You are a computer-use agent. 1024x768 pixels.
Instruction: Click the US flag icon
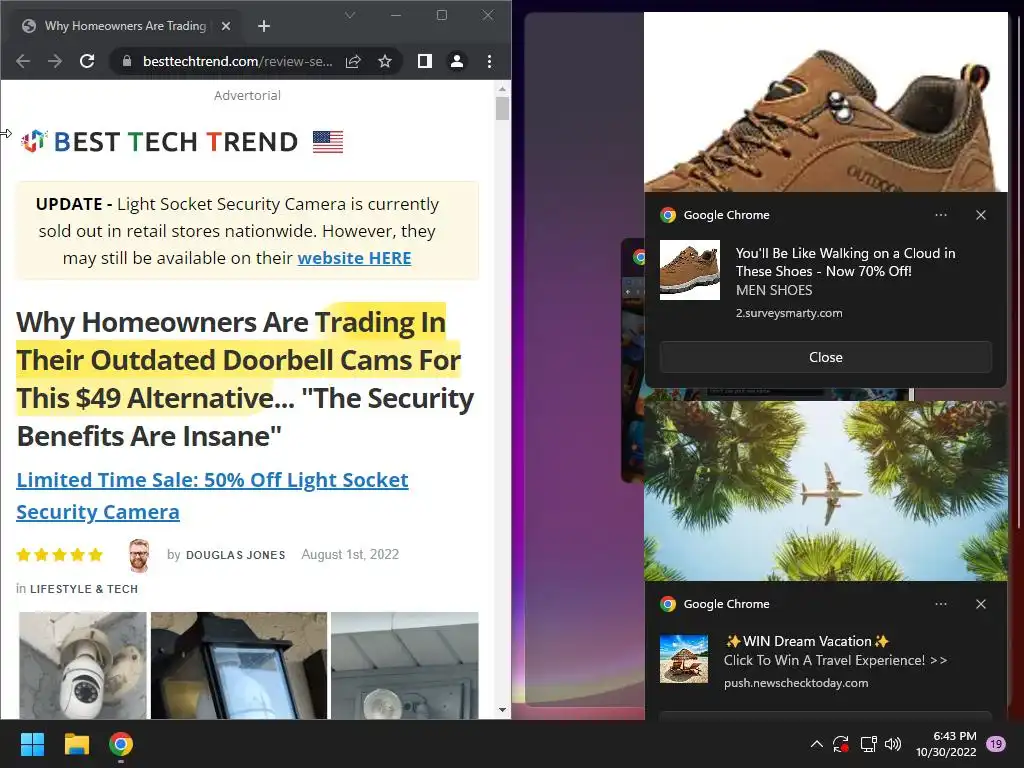click(328, 142)
